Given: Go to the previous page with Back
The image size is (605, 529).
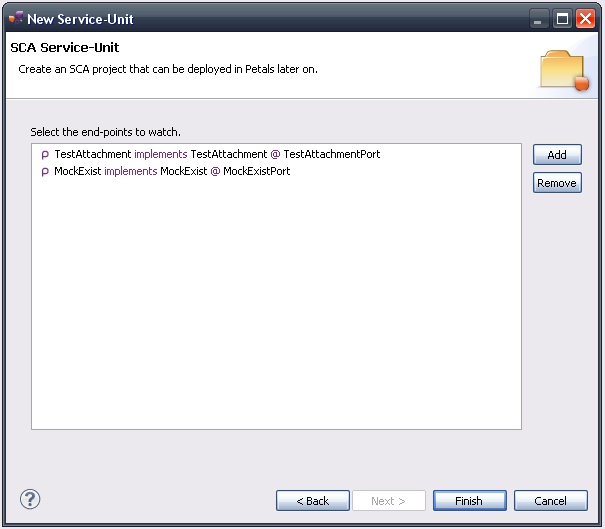Looking at the screenshot, I should (313, 501).
